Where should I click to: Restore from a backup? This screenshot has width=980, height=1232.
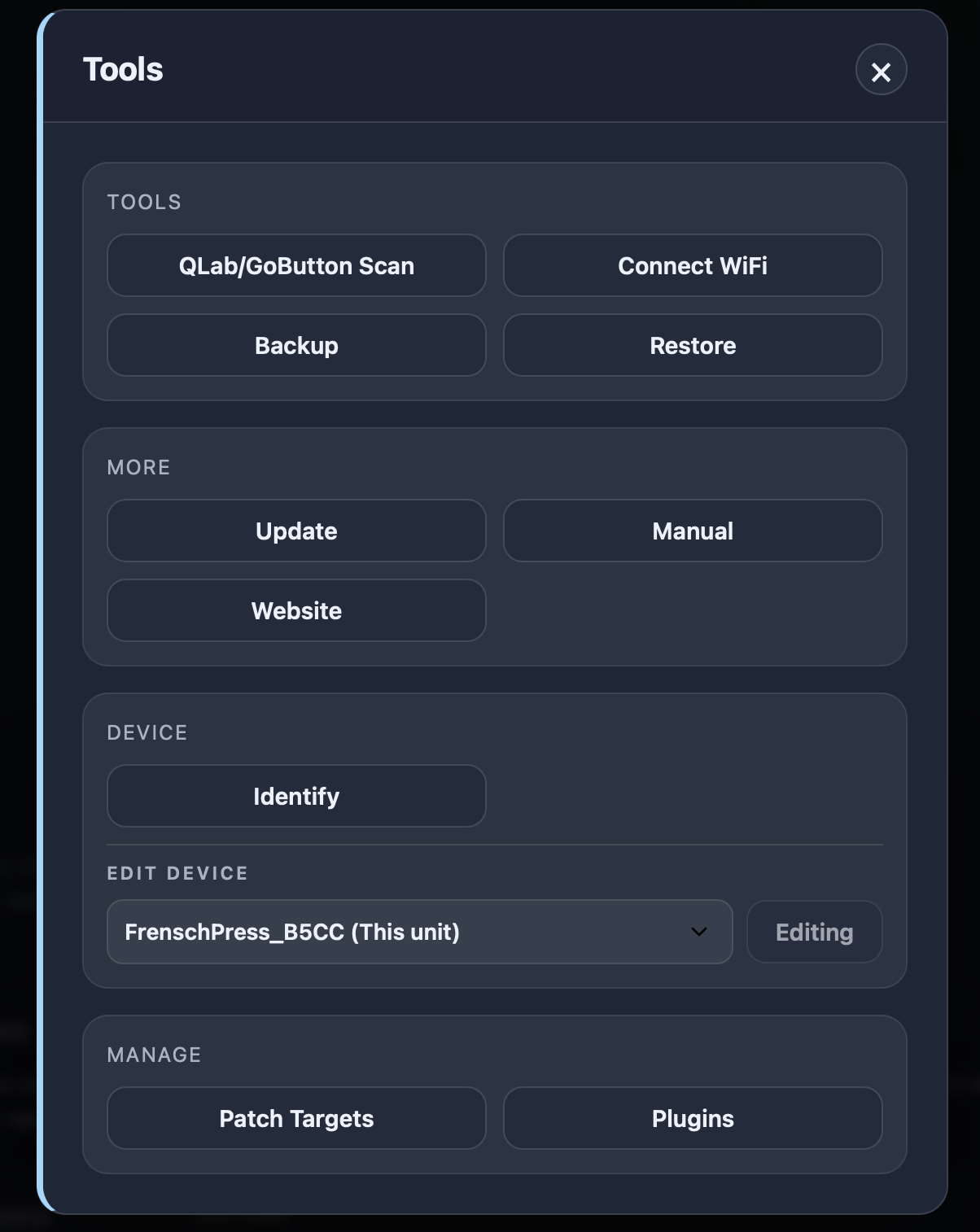692,345
